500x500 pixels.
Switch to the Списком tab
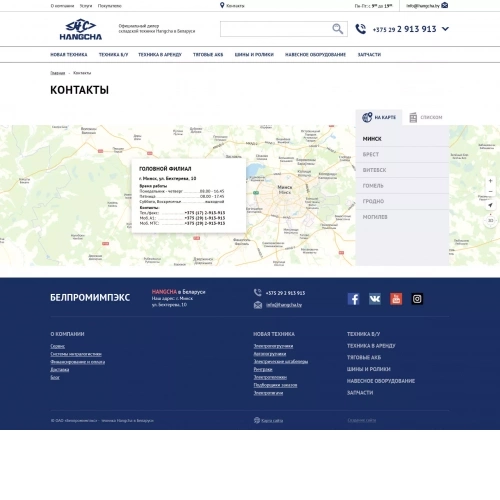point(426,117)
